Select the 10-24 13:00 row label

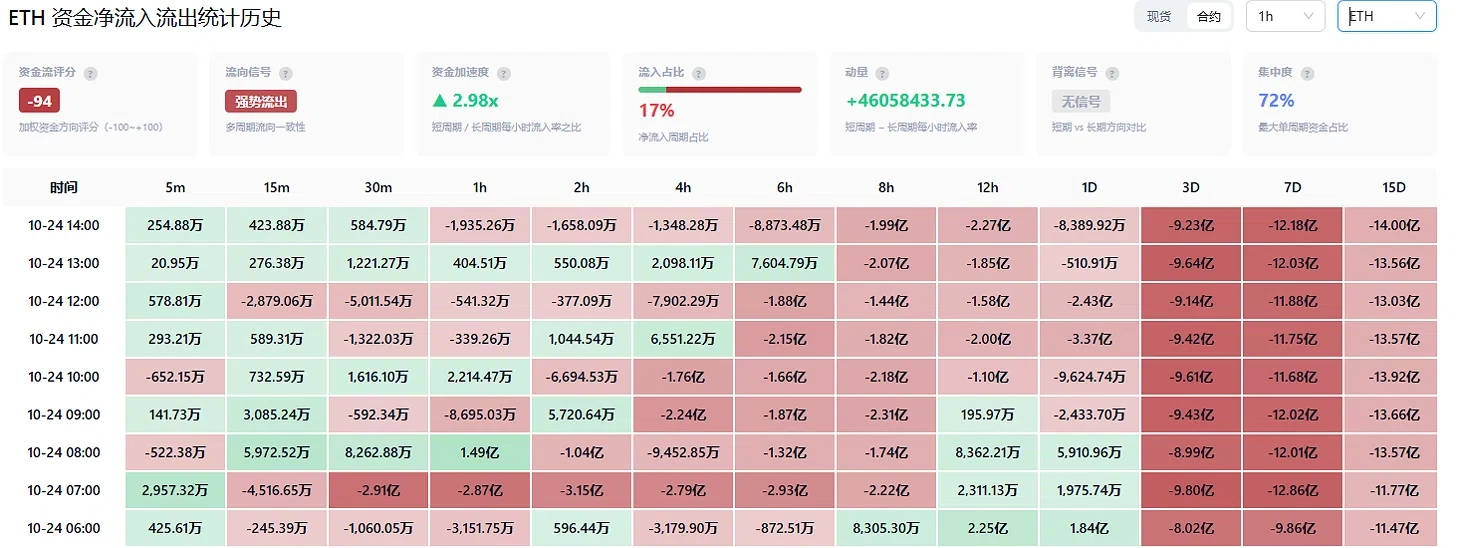point(64,263)
